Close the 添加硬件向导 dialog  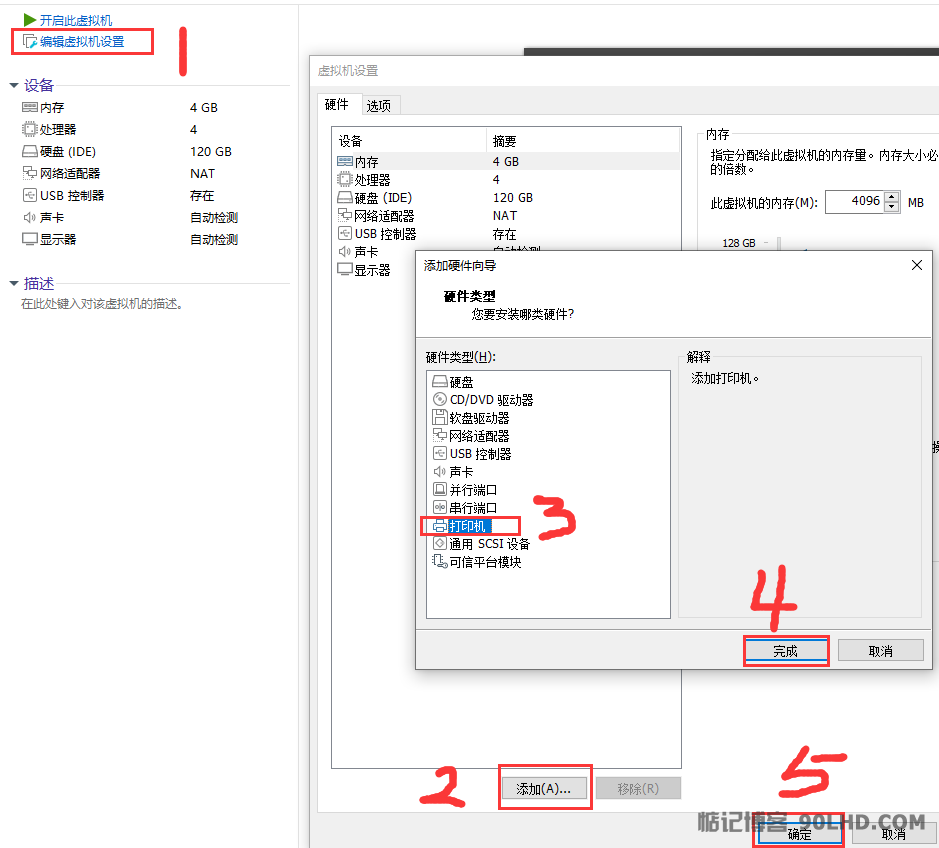click(917, 265)
